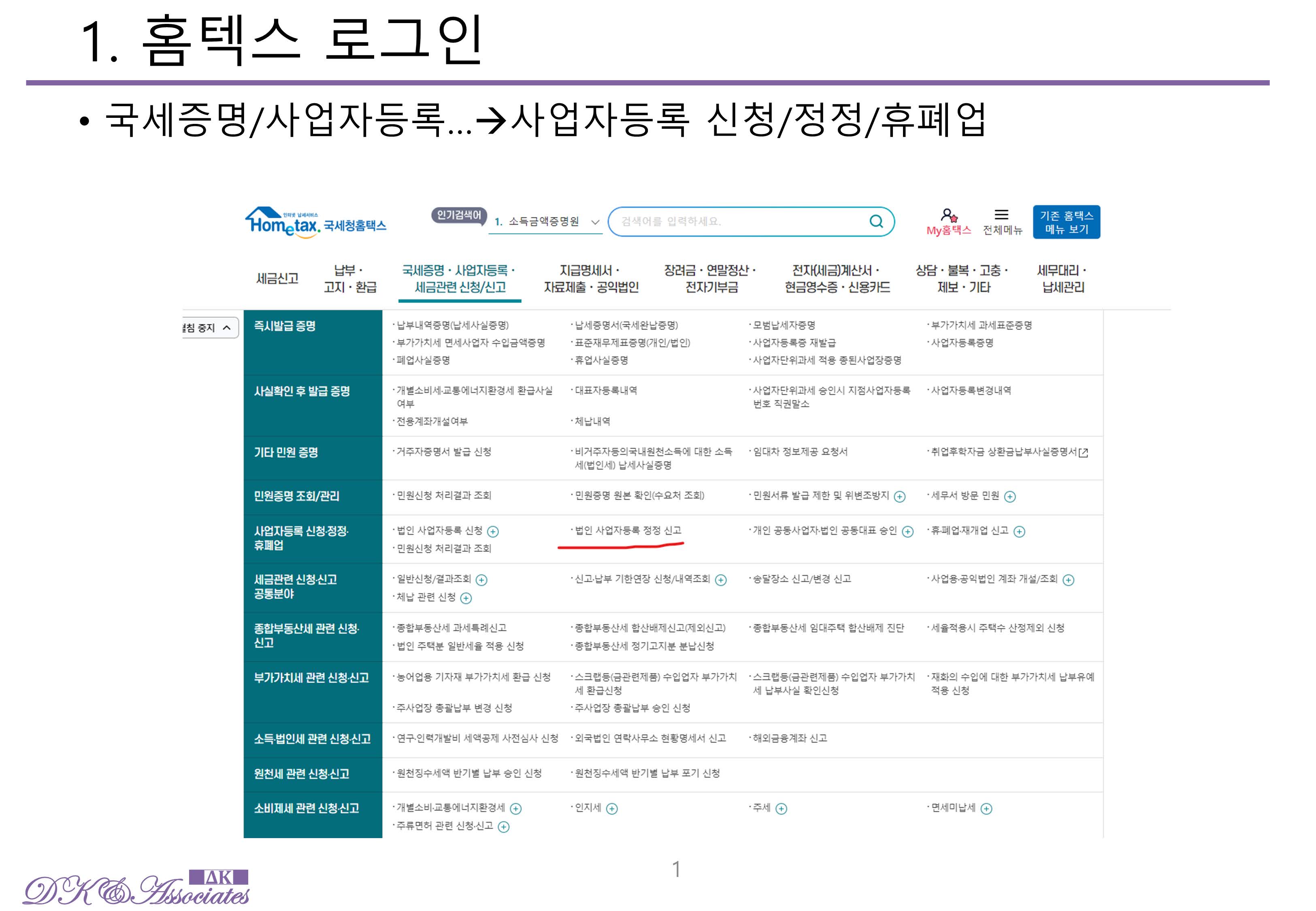The image size is (1316, 911).
Task: Click 납부내역증명(납세사실증명) link
Action: (x=452, y=326)
